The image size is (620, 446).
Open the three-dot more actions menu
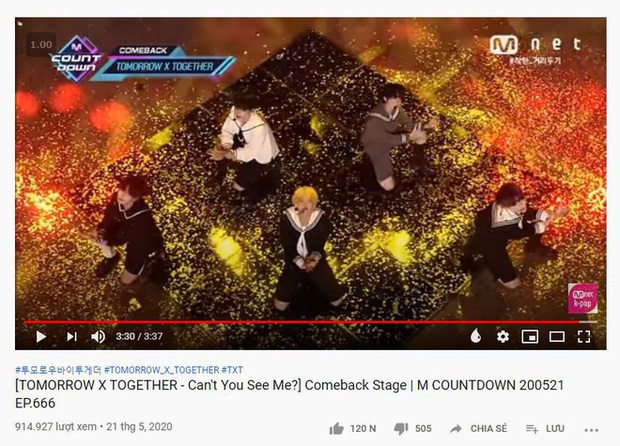point(591,430)
